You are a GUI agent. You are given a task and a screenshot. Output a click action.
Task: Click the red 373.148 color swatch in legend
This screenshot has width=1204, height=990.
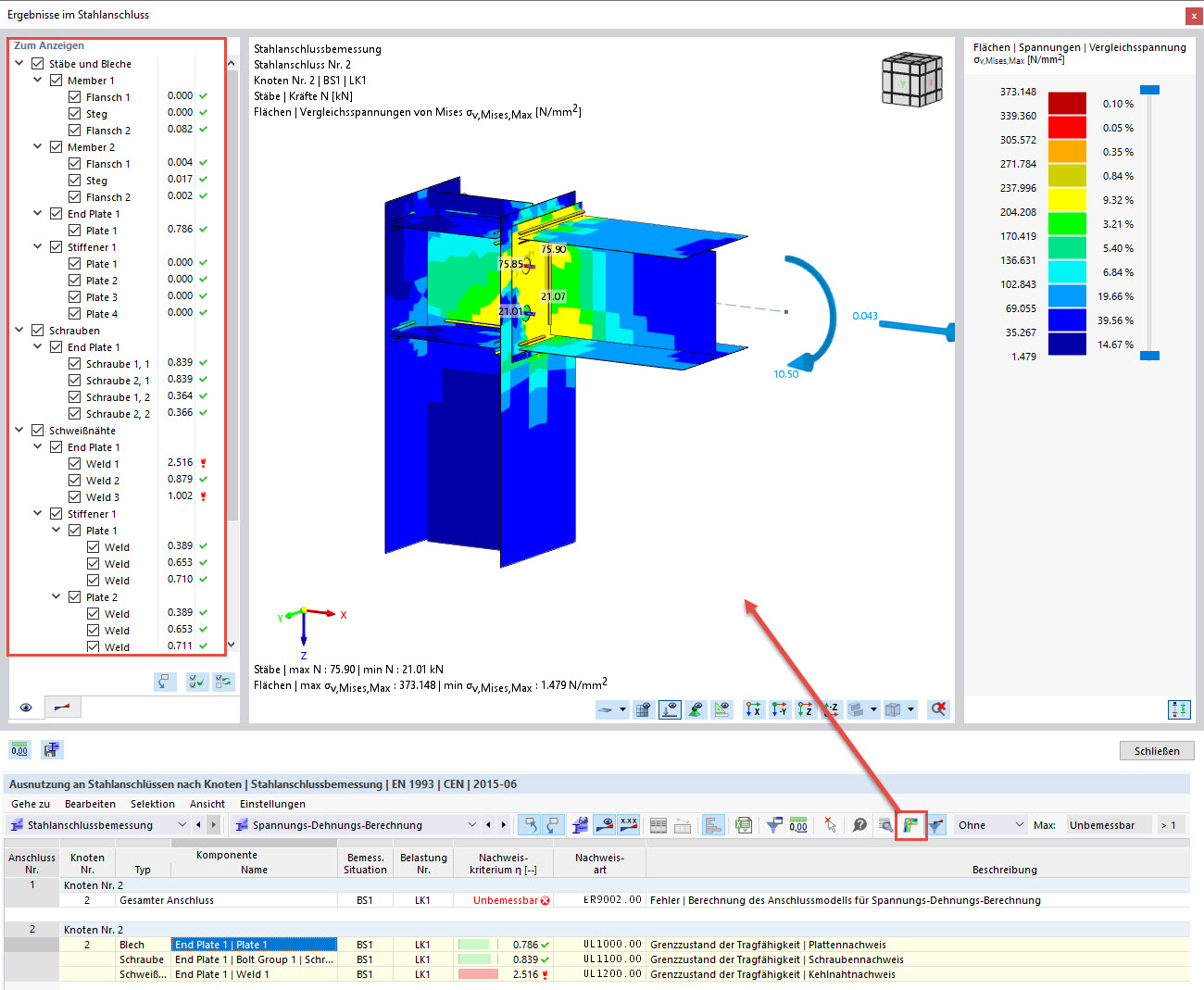(x=1067, y=103)
